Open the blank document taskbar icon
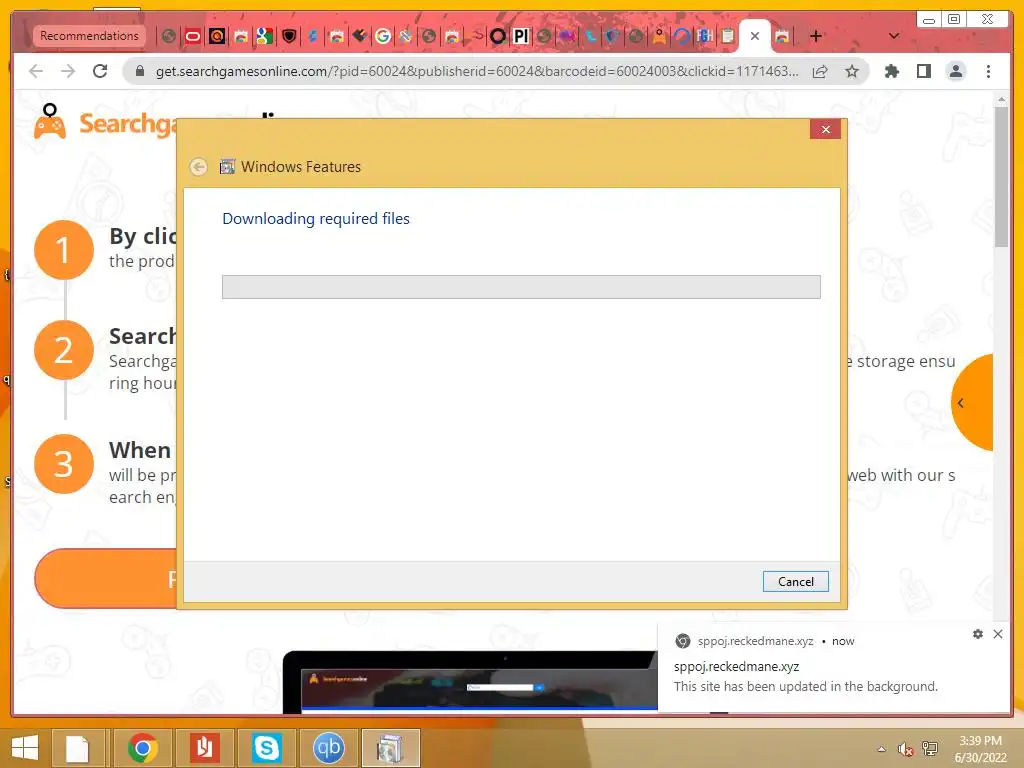Viewport: 1024px width, 768px height. click(x=77, y=748)
